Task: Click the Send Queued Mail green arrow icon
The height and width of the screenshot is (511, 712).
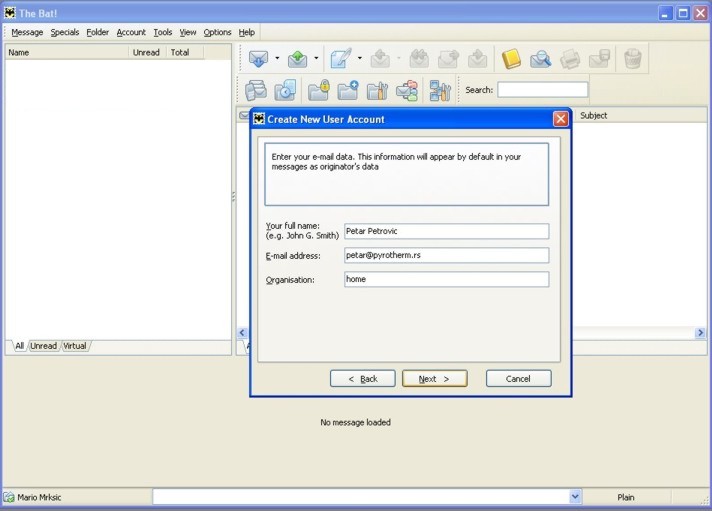Action: (297, 59)
